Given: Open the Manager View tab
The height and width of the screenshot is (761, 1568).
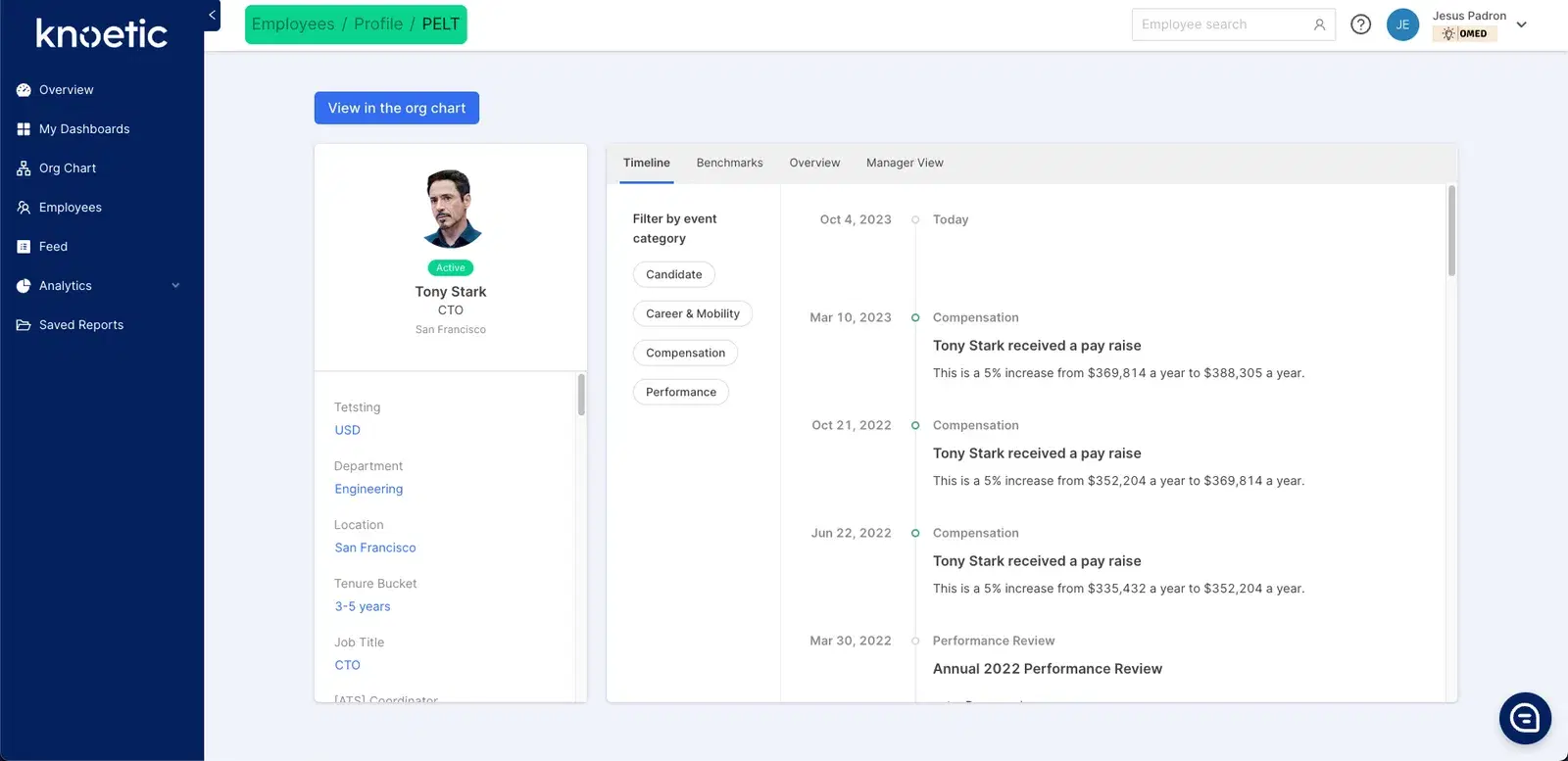Looking at the screenshot, I should pos(905,164).
